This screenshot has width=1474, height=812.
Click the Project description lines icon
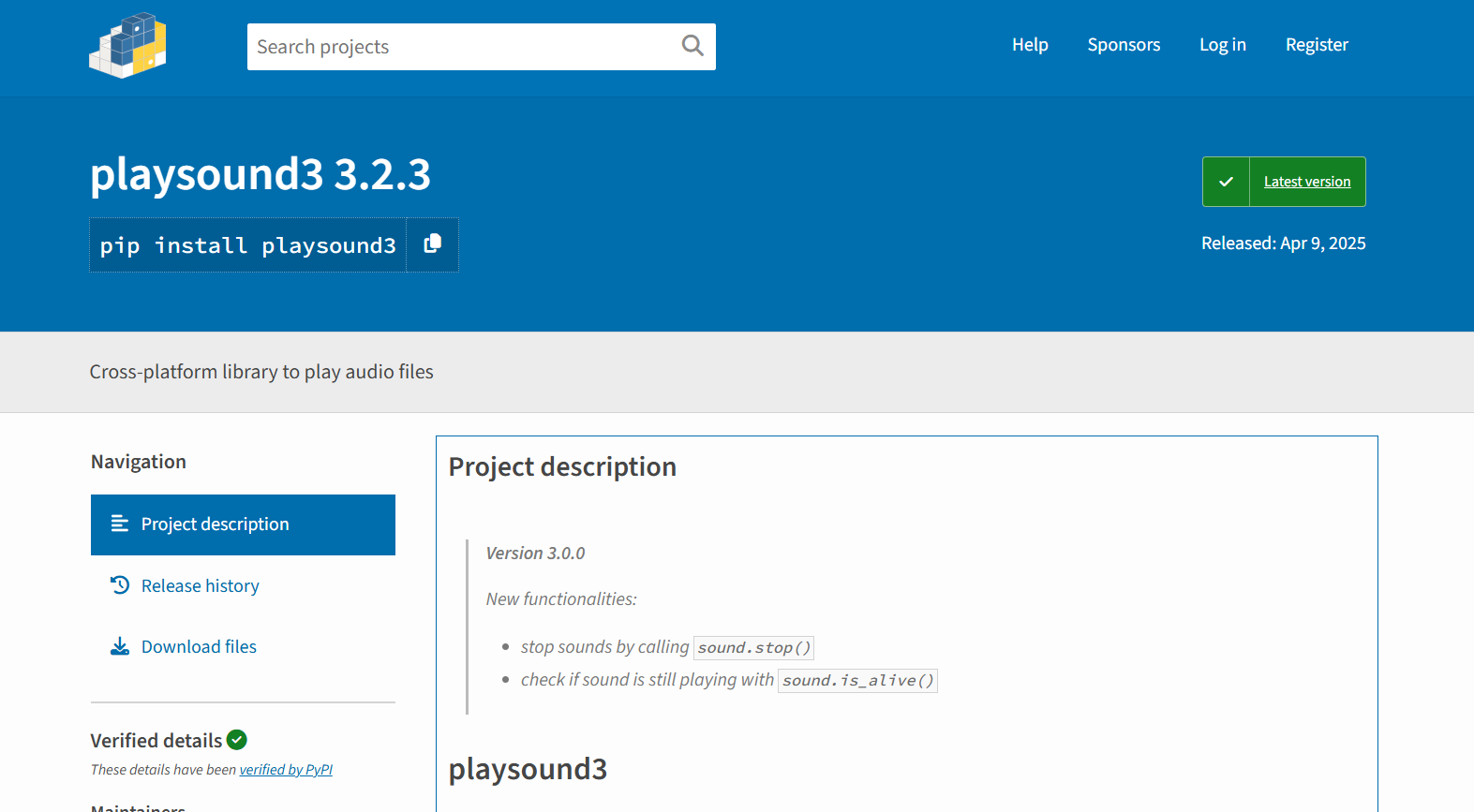pyautogui.click(x=120, y=524)
